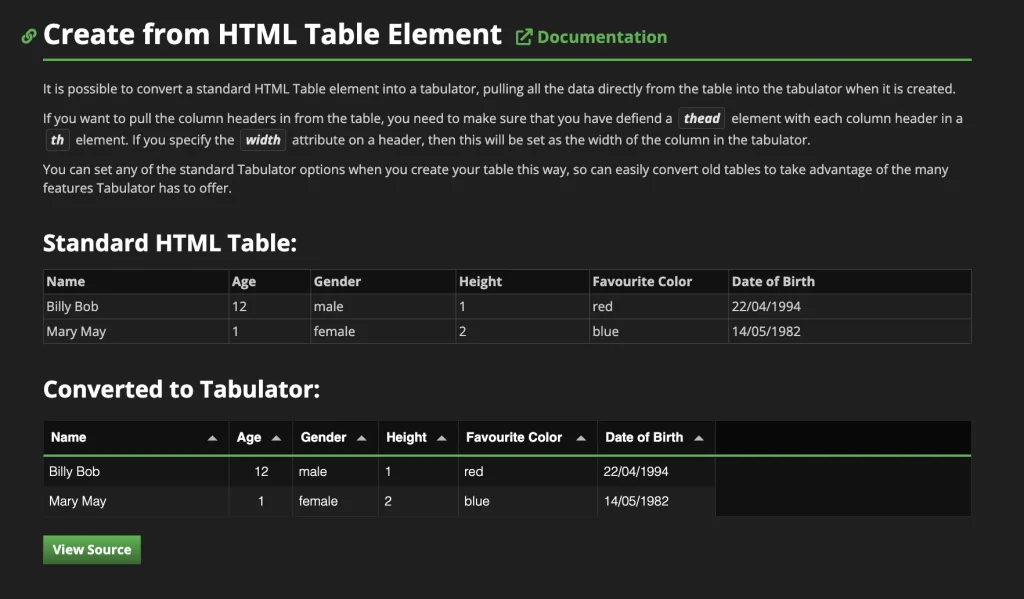Screen dimensions: 1024x599
Task: Toggle sorting on the Date of Birth header
Action: [643, 437]
